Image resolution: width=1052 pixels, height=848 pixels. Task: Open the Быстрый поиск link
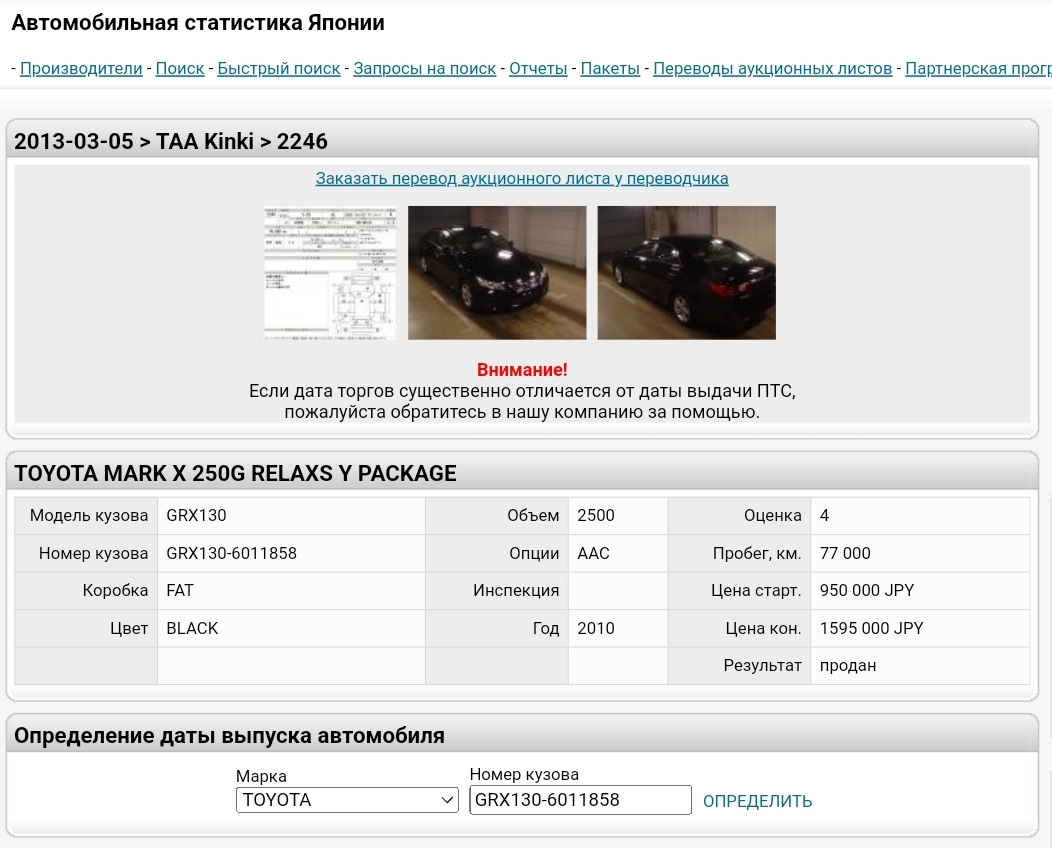tap(278, 68)
